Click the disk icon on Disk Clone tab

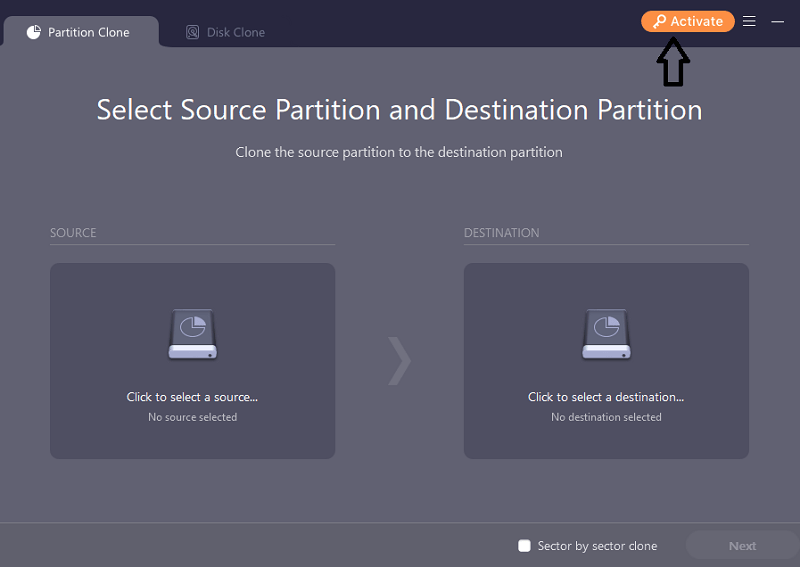point(193,32)
